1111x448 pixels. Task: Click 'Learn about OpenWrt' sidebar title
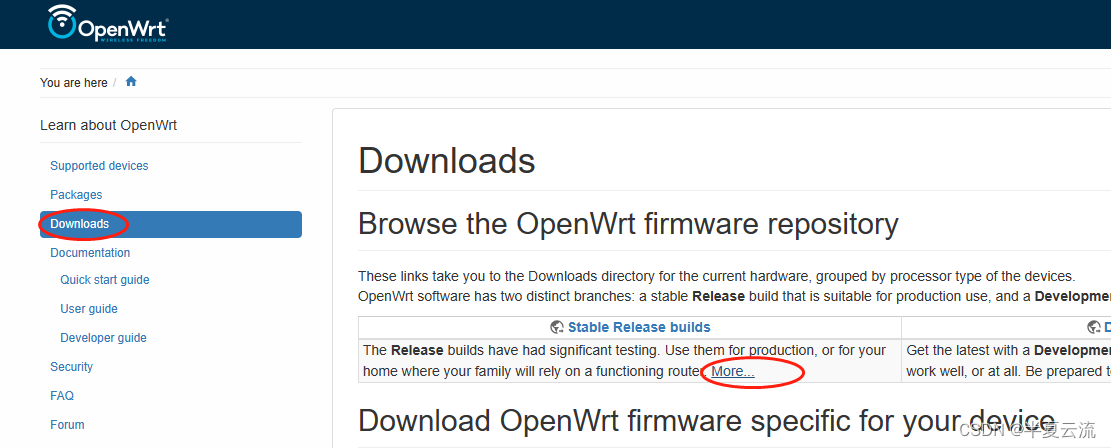click(108, 126)
